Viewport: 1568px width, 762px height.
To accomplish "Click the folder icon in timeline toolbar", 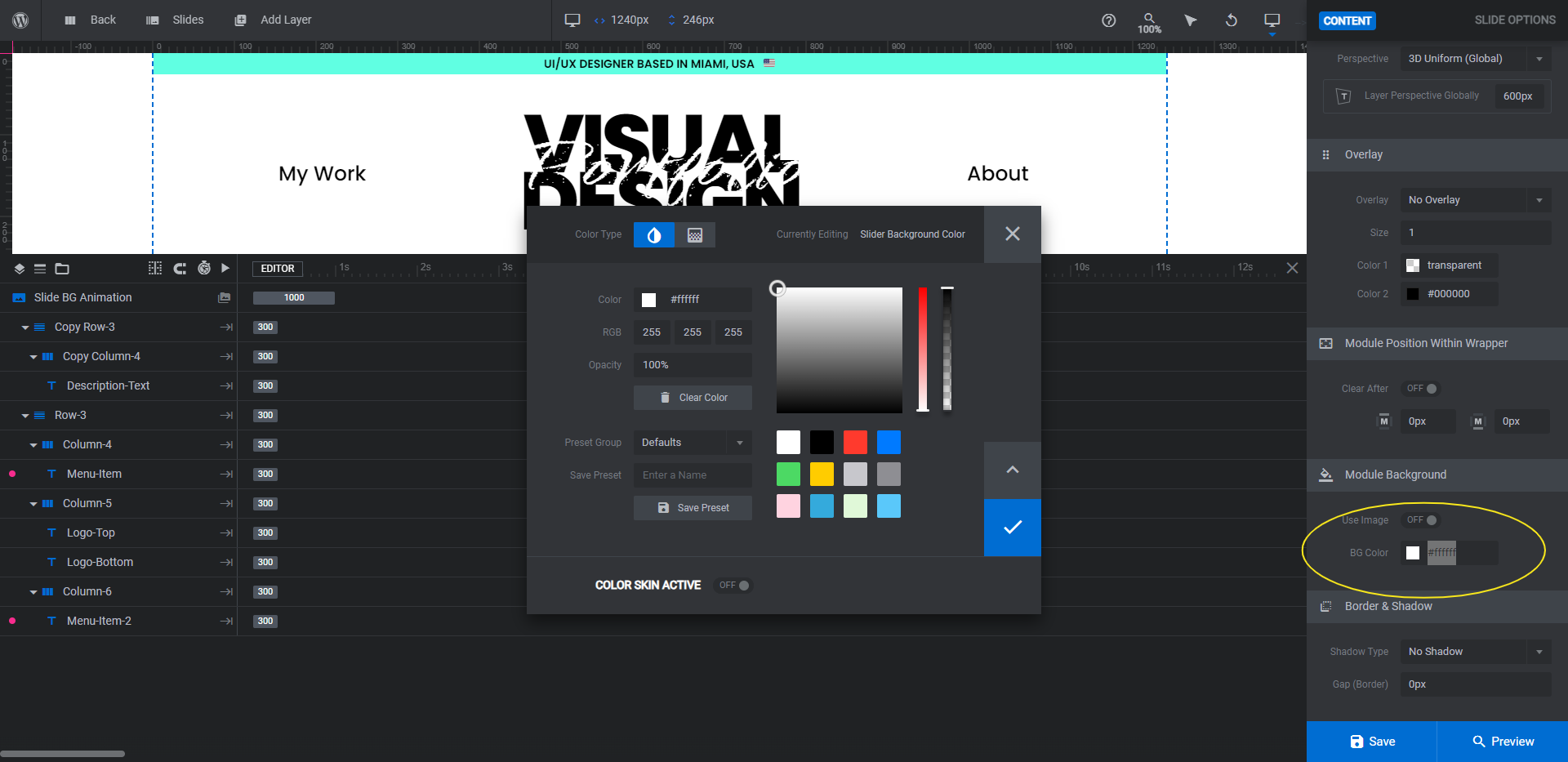I will point(62,269).
